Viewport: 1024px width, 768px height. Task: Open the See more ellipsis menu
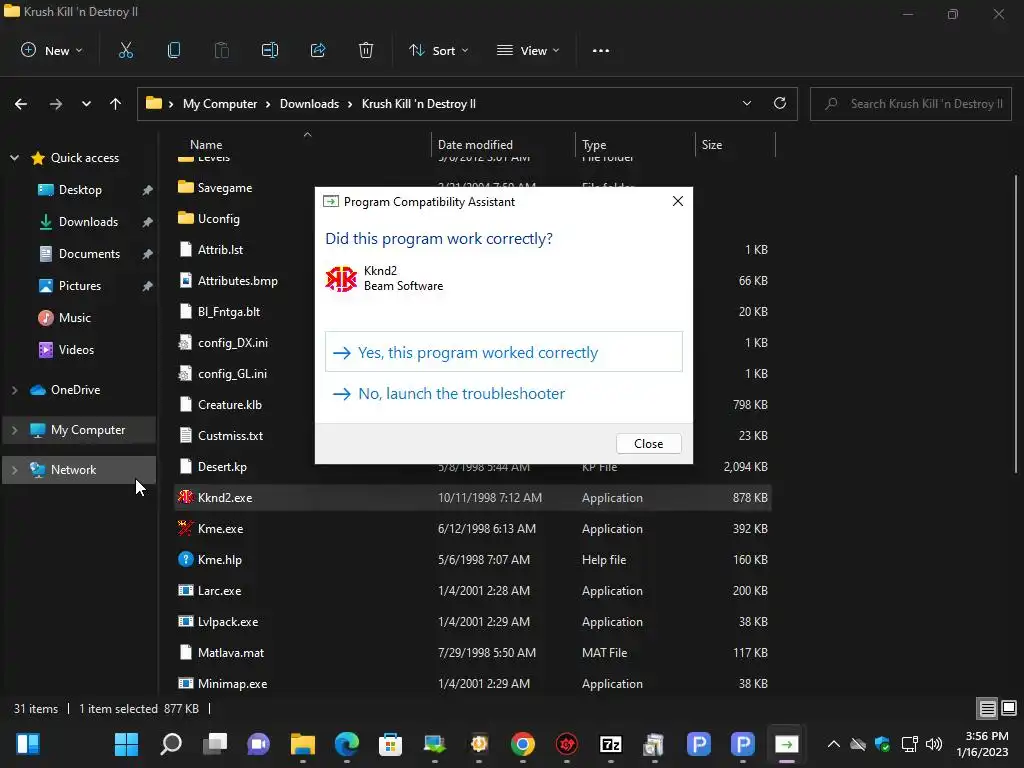pos(601,50)
